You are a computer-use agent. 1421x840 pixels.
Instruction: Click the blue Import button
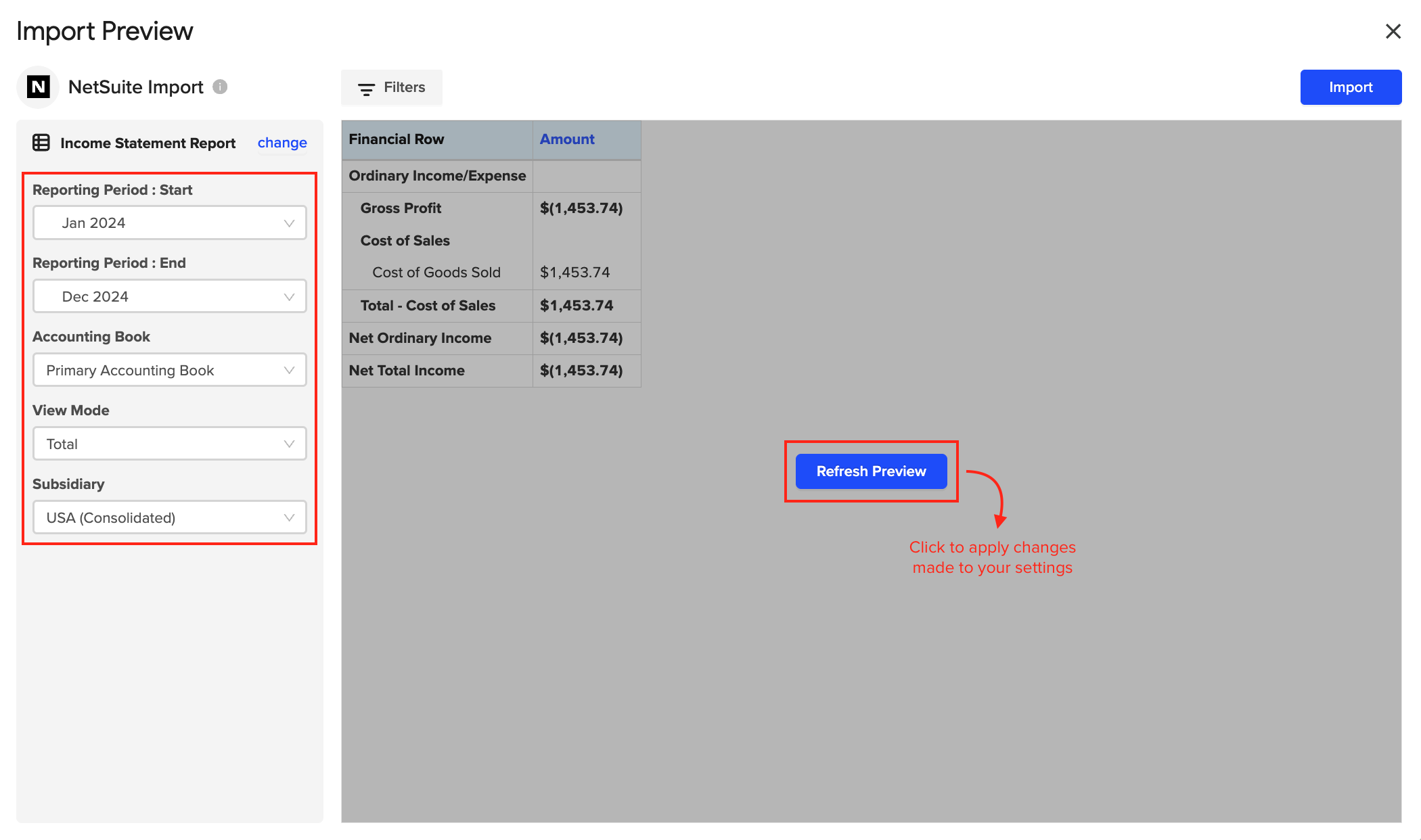tap(1351, 87)
